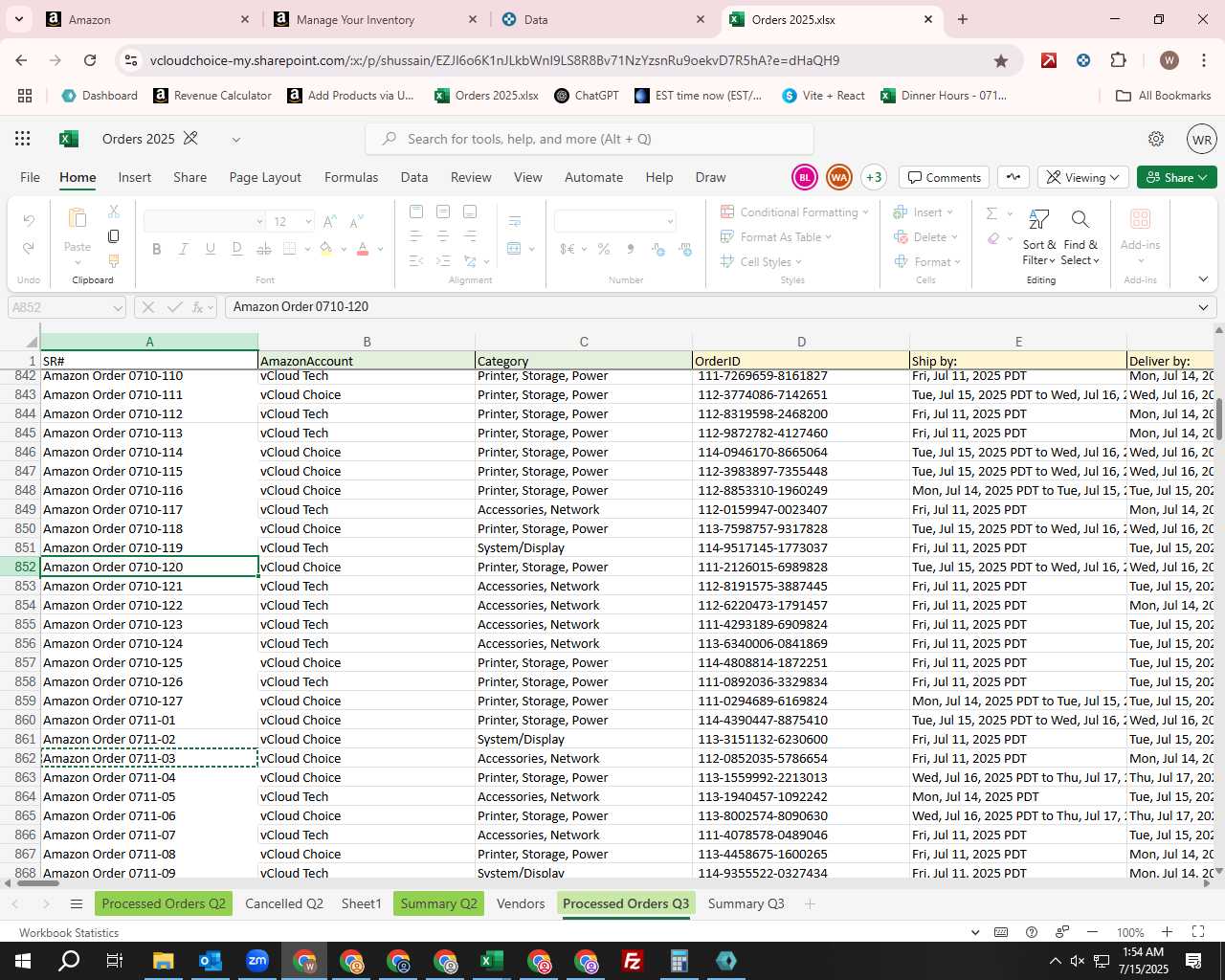
Task: Click the search box for tools and help
Action: click(x=590, y=139)
